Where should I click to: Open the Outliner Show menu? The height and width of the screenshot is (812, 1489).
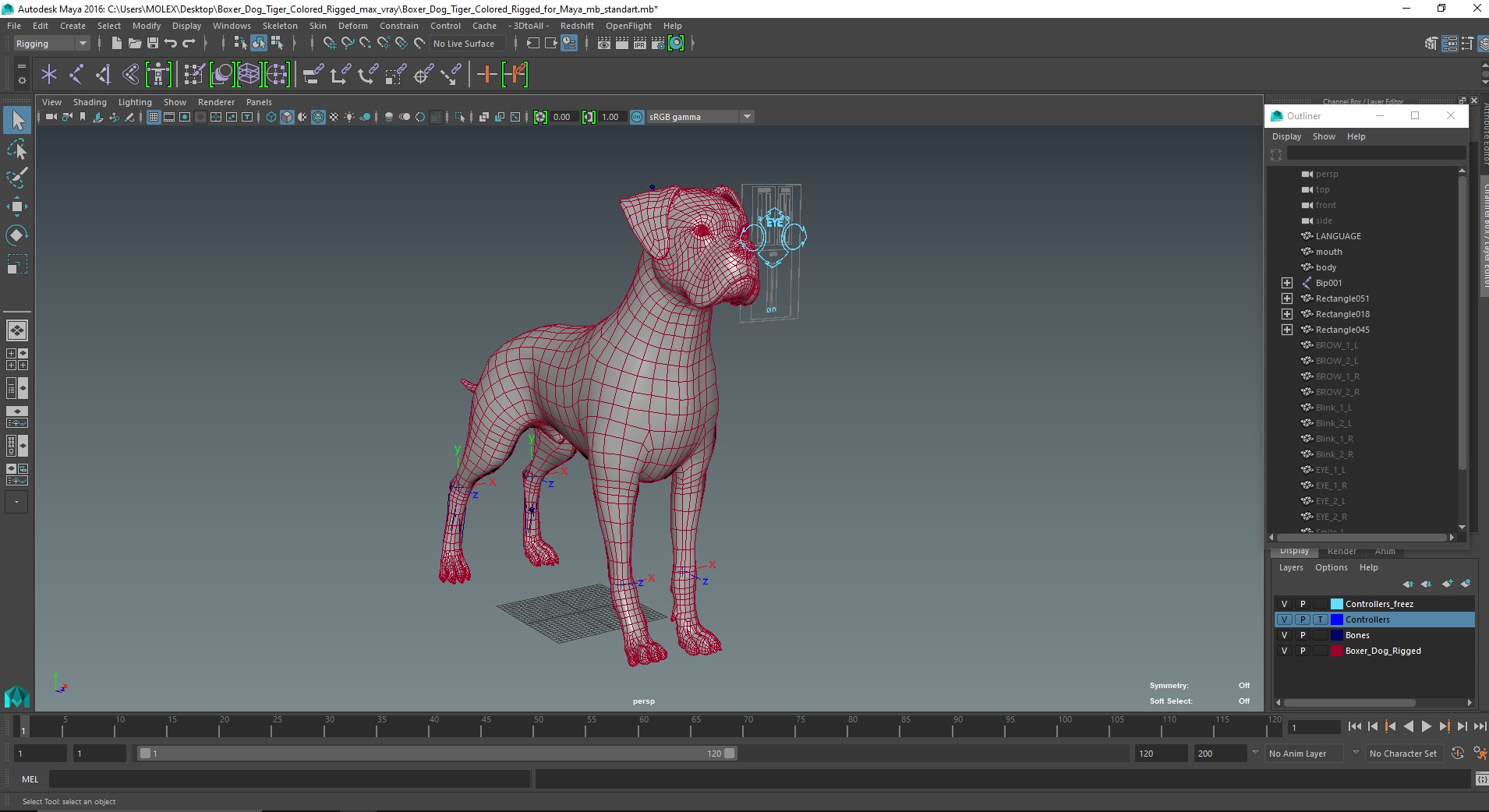pos(1324,136)
